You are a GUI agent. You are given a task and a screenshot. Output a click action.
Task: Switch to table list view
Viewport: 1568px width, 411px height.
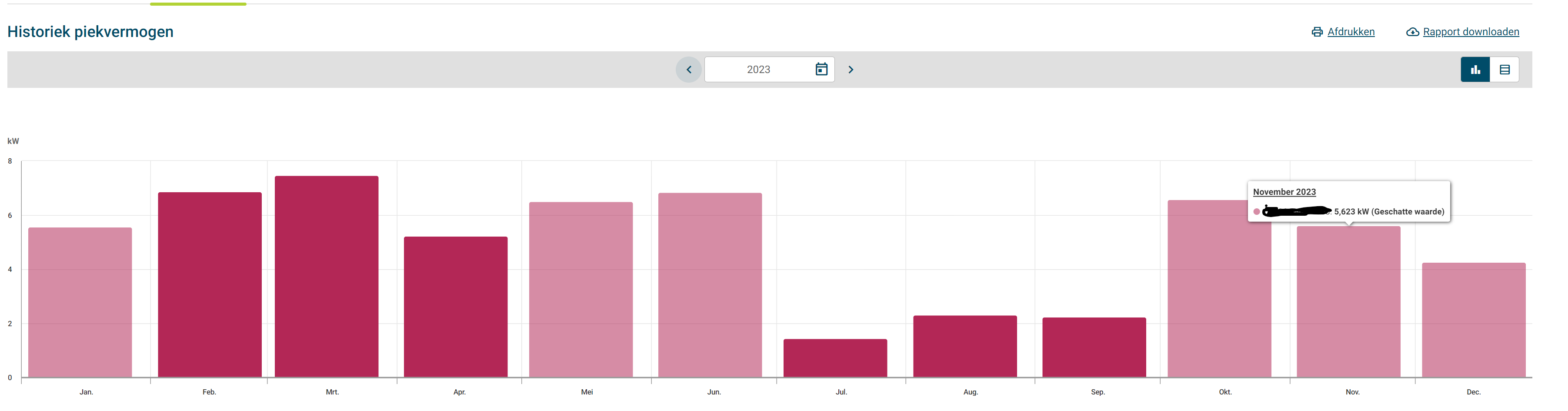[1504, 70]
